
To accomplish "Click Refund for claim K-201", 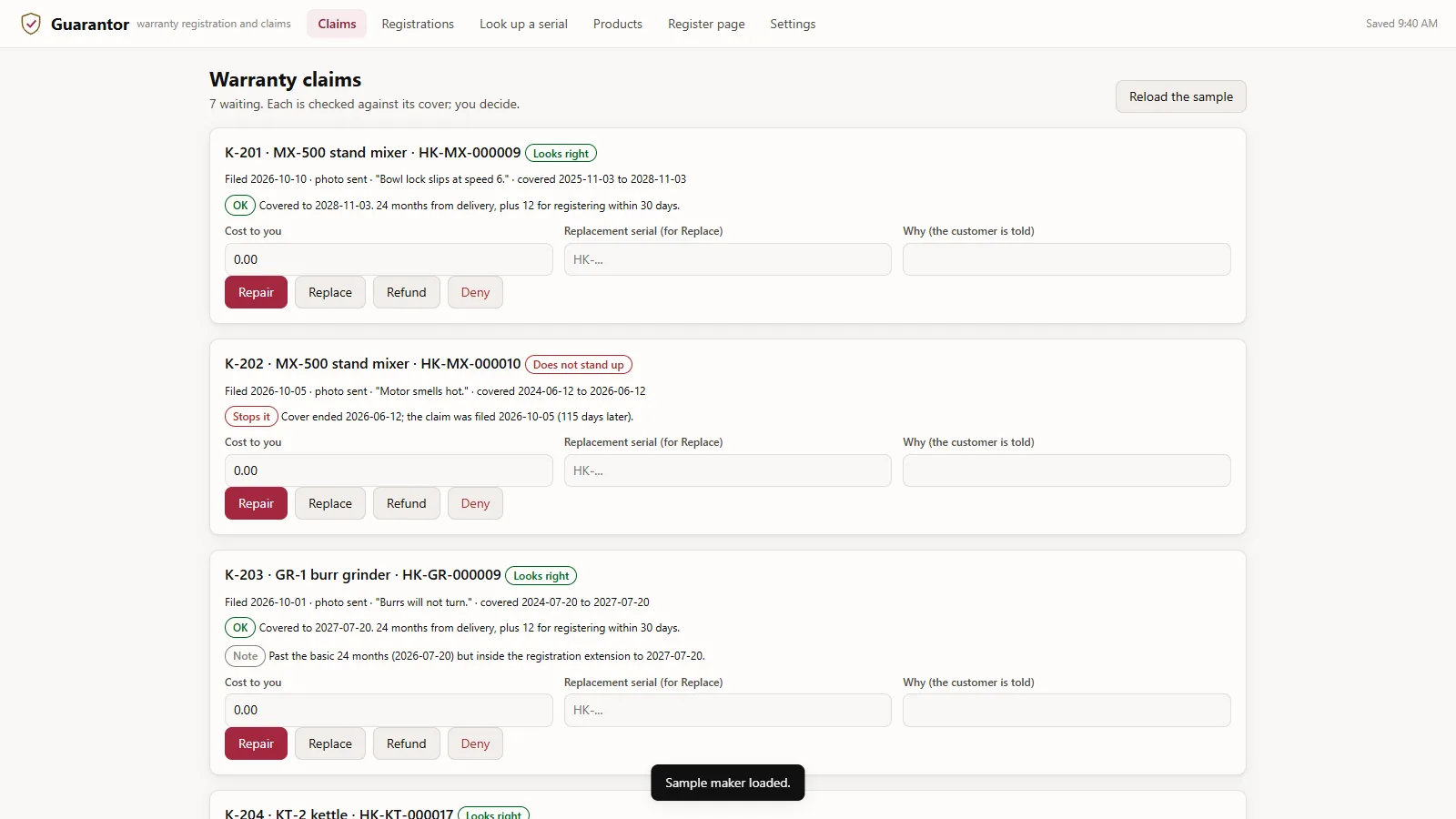I will point(406,292).
